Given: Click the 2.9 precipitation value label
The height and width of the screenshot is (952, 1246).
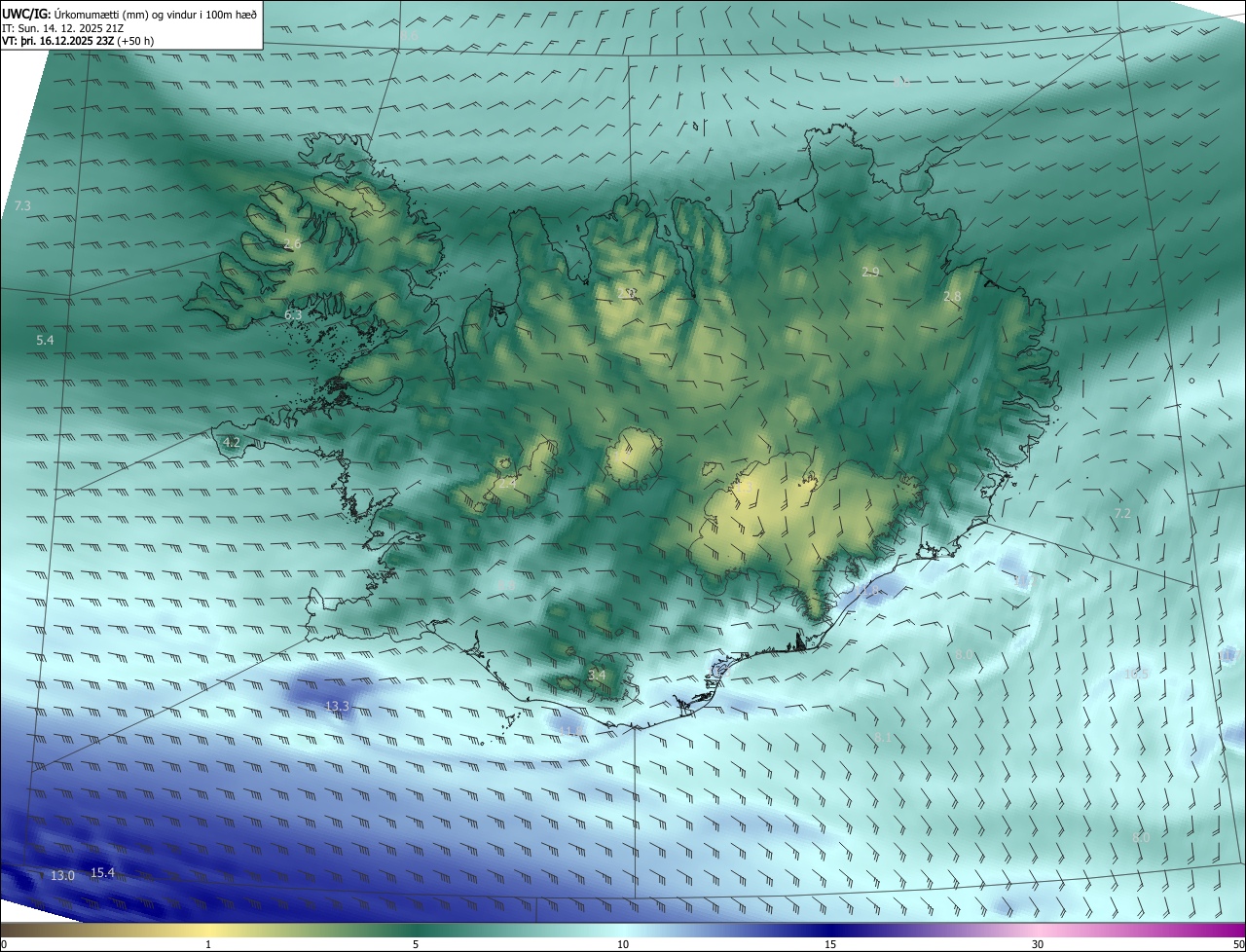Looking at the screenshot, I should coord(870,273).
